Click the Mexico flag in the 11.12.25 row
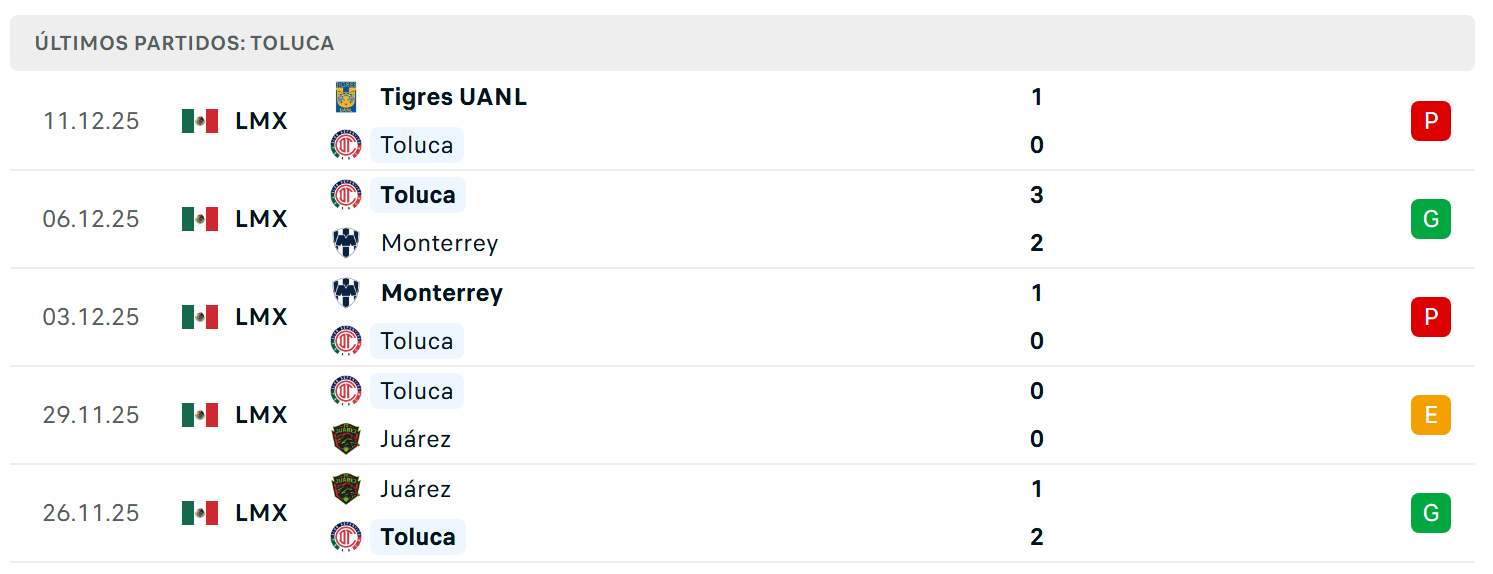The image size is (1493, 574). click(200, 121)
